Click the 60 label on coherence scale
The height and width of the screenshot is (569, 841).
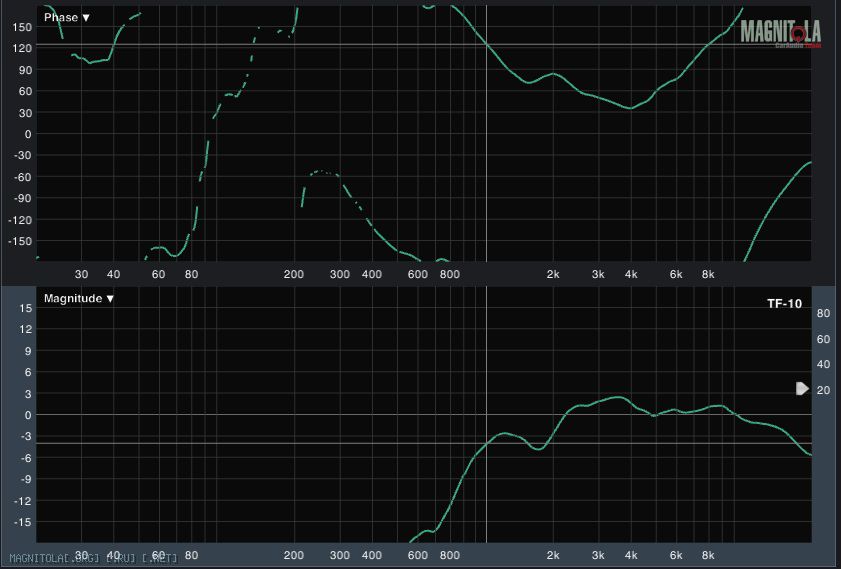824,339
